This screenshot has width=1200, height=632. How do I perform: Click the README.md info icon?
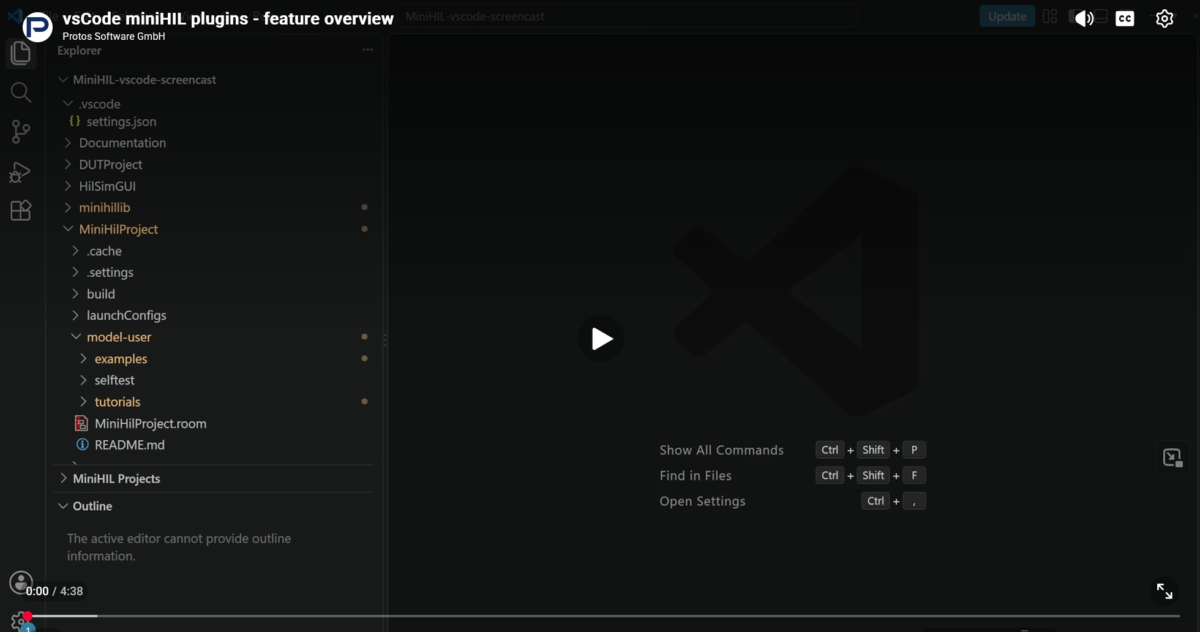[82, 445]
